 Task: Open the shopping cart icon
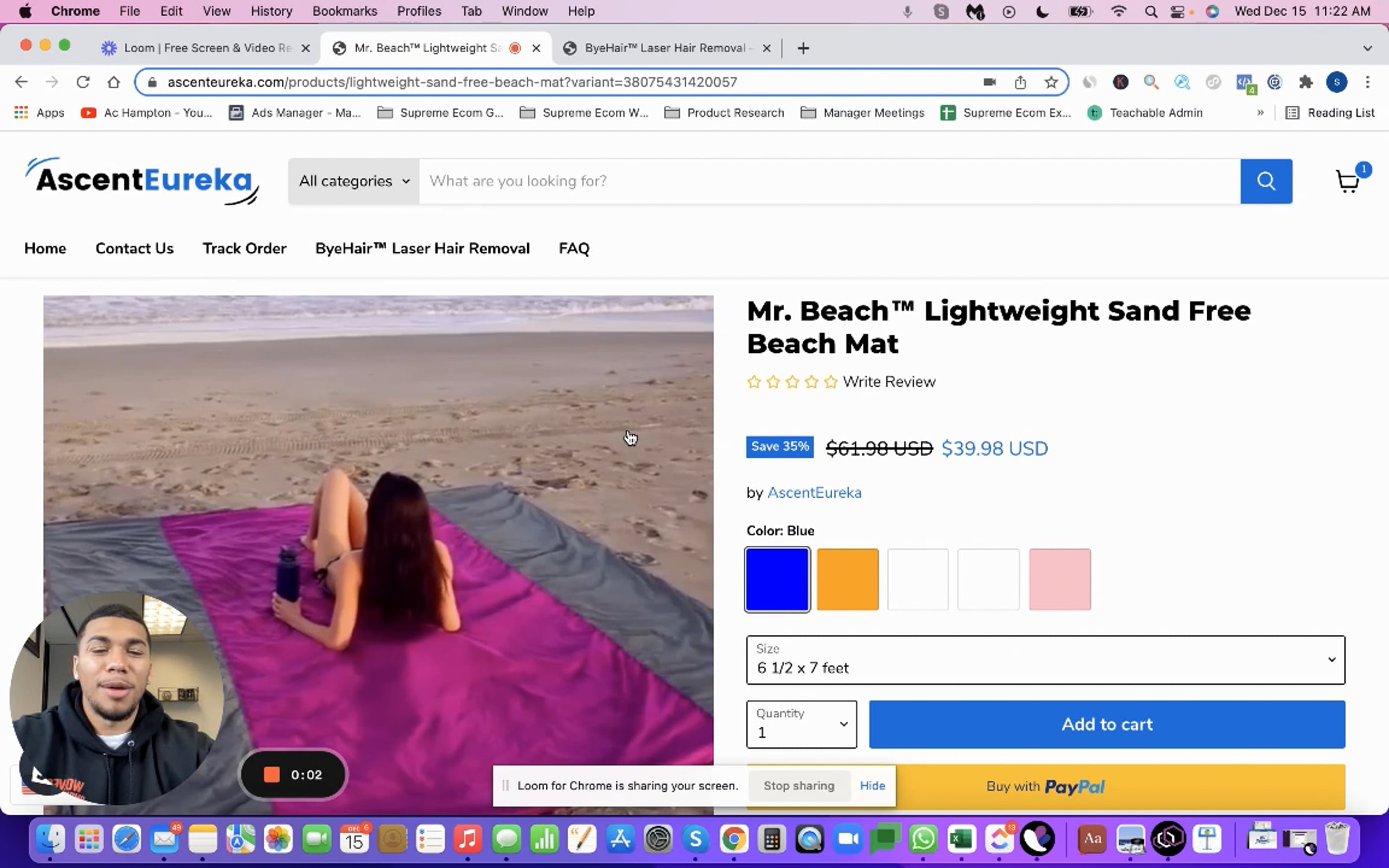(x=1347, y=182)
